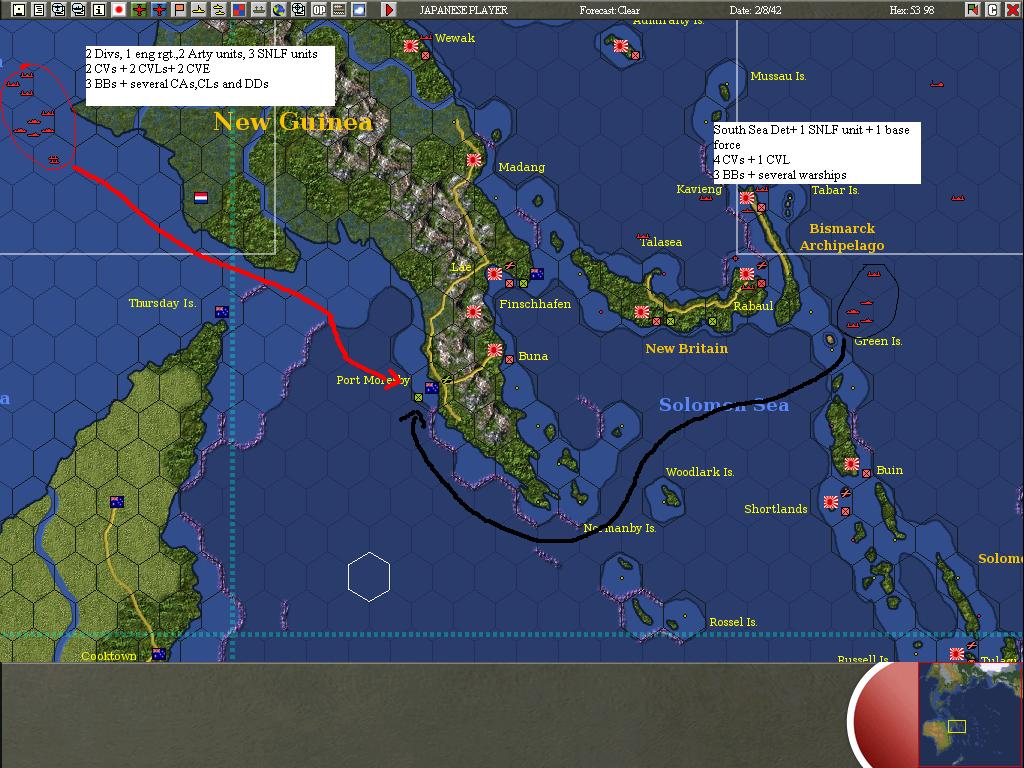Click the Dutch flag base in New Guinea
The image size is (1024, 768).
[x=201, y=197]
